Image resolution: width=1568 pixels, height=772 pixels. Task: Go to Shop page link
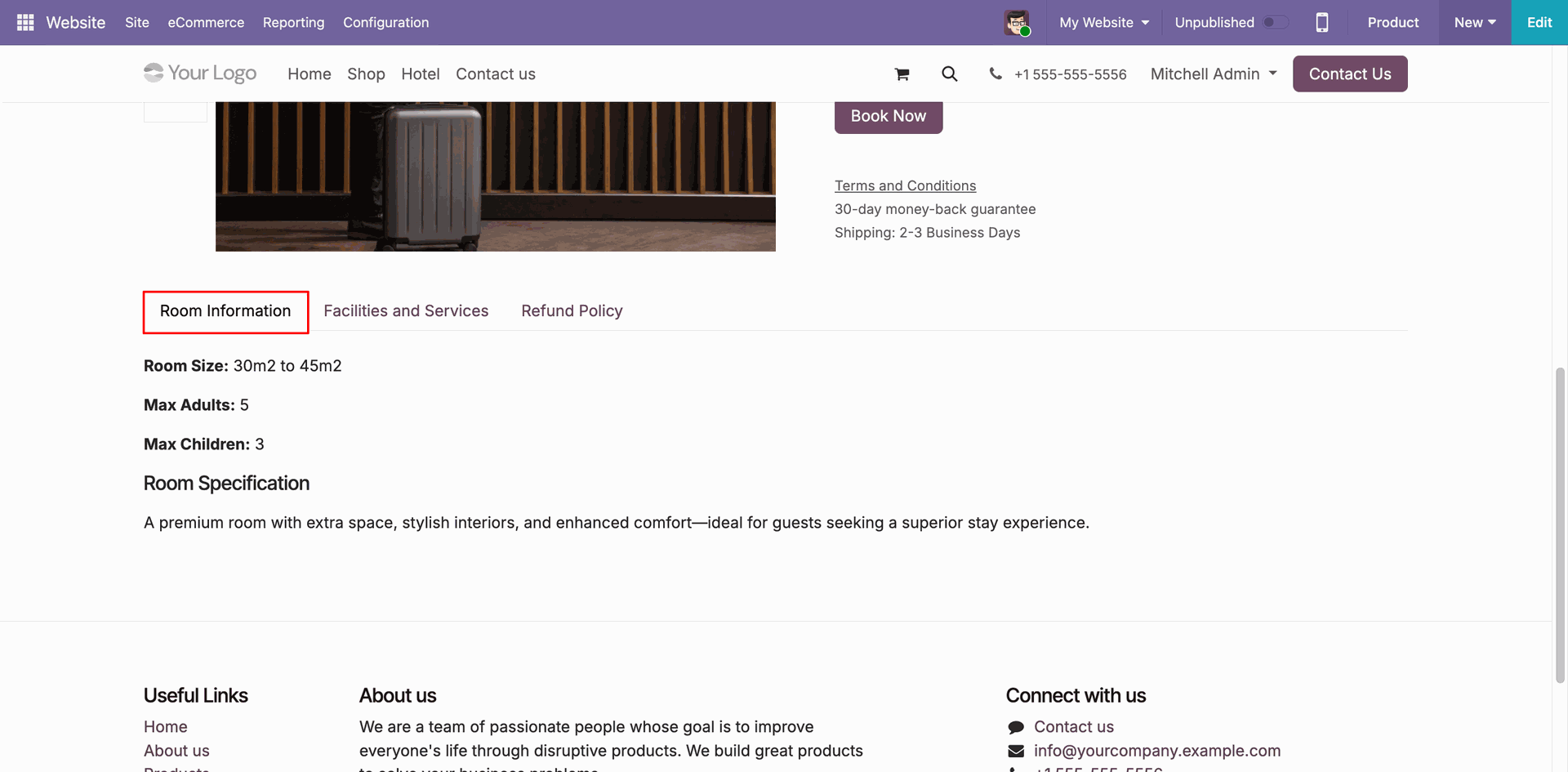point(366,74)
